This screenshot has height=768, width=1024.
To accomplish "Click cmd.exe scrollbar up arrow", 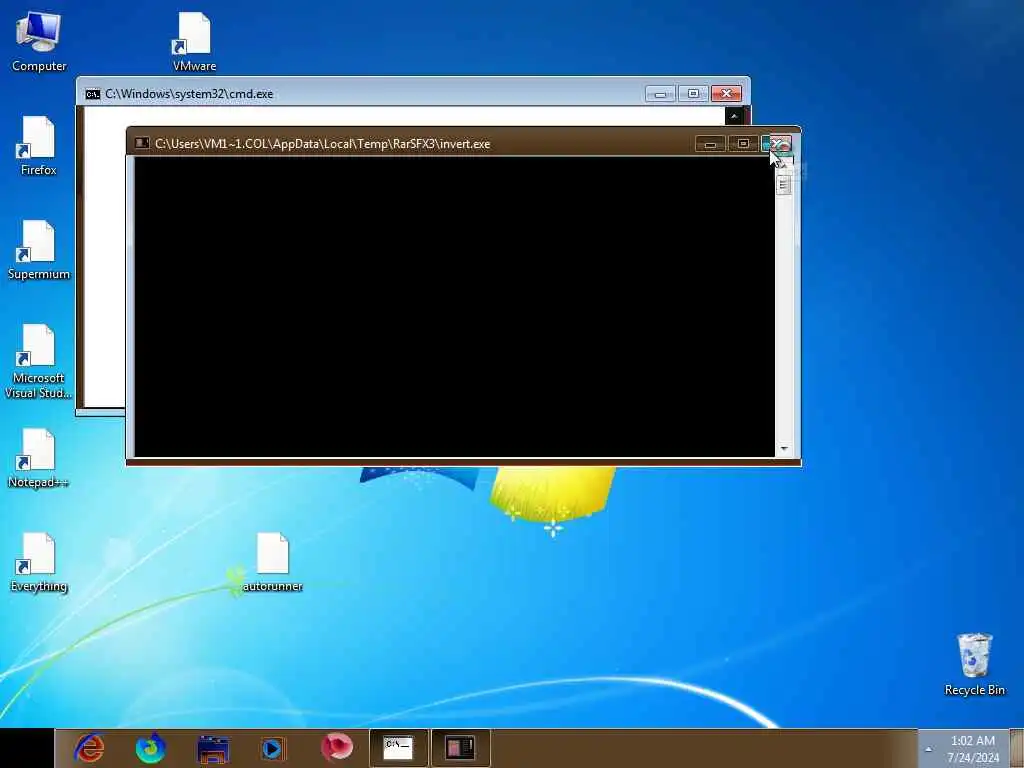I will pos(734,116).
